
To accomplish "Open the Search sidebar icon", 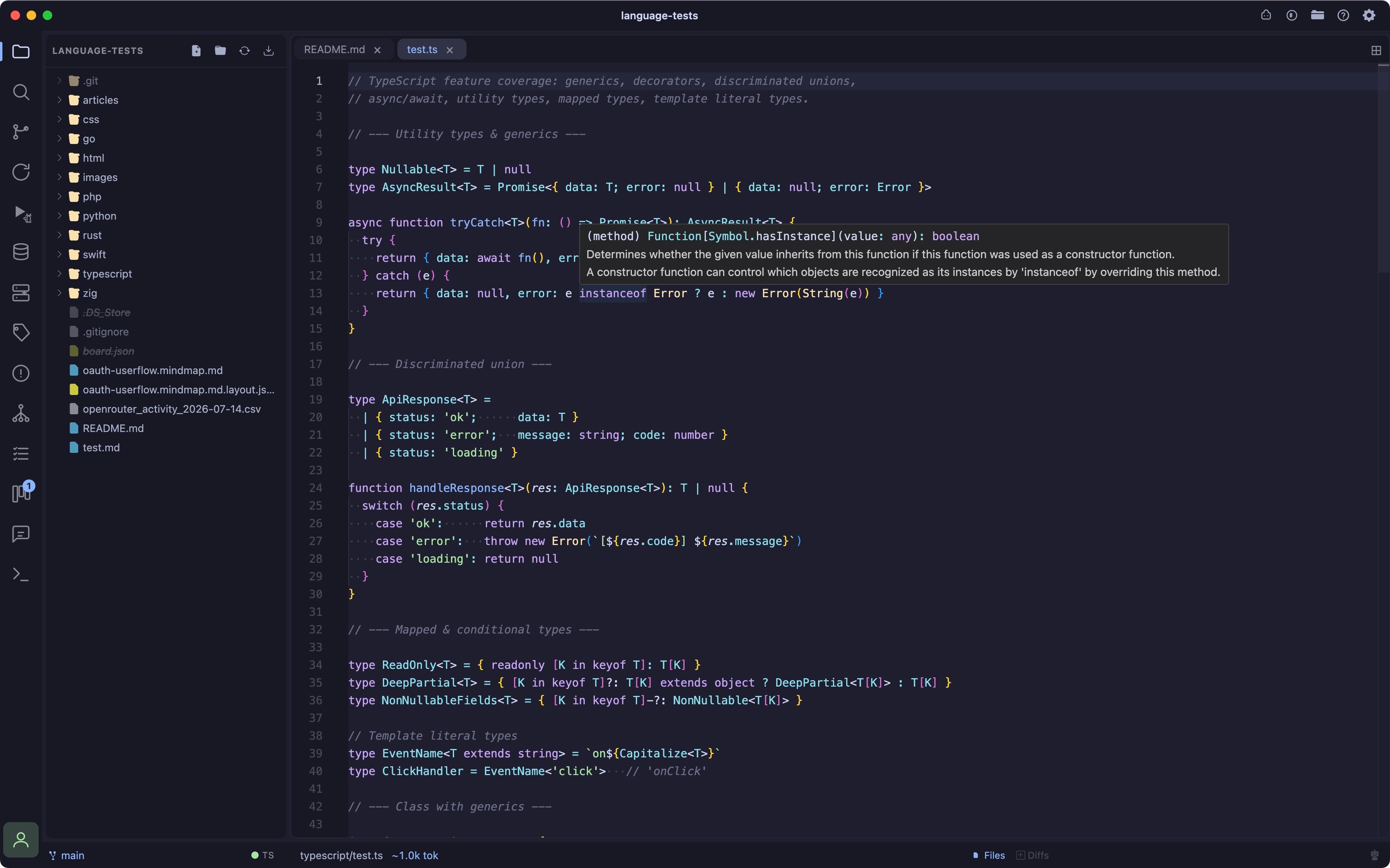I will 21,92.
